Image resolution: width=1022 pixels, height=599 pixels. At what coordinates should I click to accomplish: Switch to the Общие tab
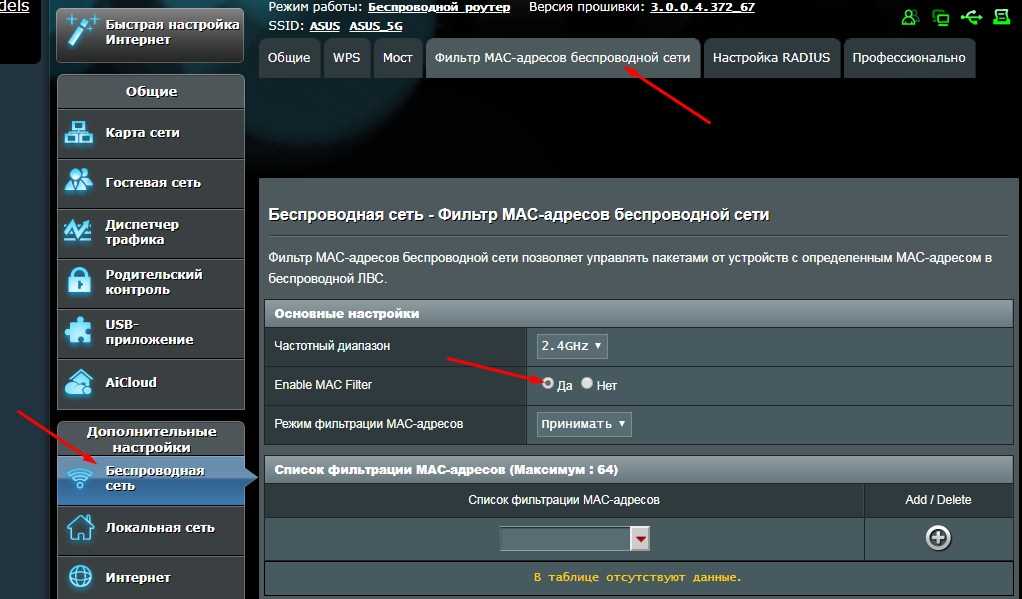tap(289, 58)
